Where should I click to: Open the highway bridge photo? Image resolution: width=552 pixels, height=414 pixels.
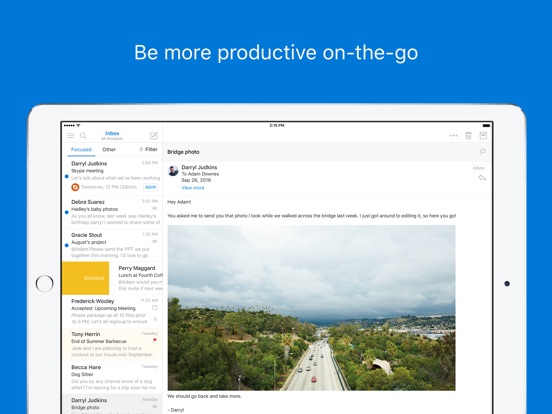point(311,308)
